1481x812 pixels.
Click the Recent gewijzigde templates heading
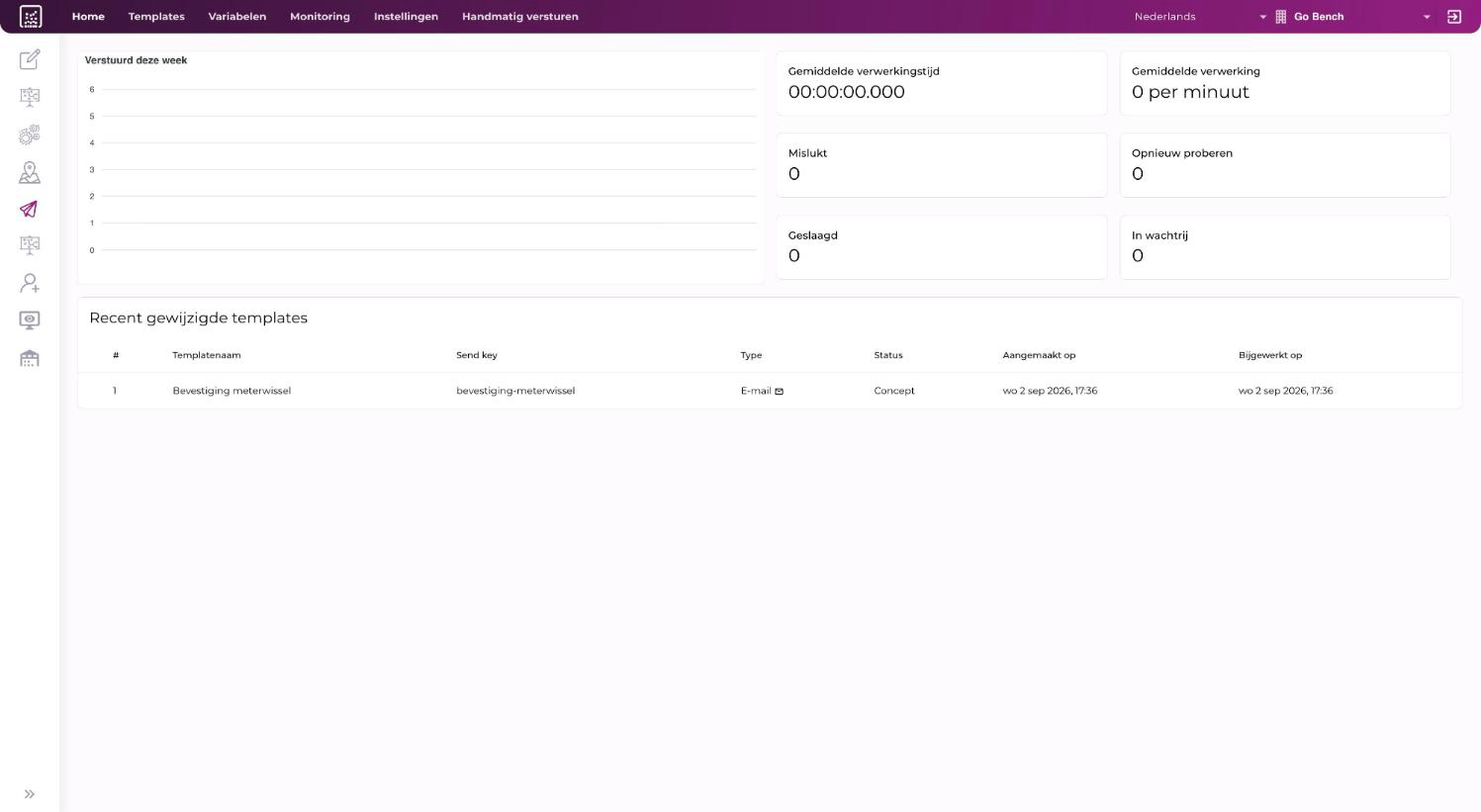198,317
